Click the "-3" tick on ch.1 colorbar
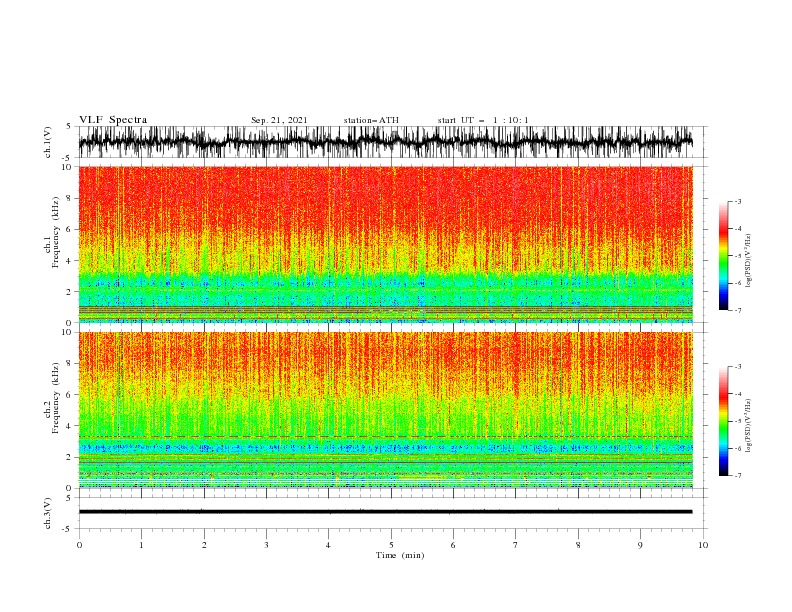Screen dimensions: 792x612 point(738,201)
